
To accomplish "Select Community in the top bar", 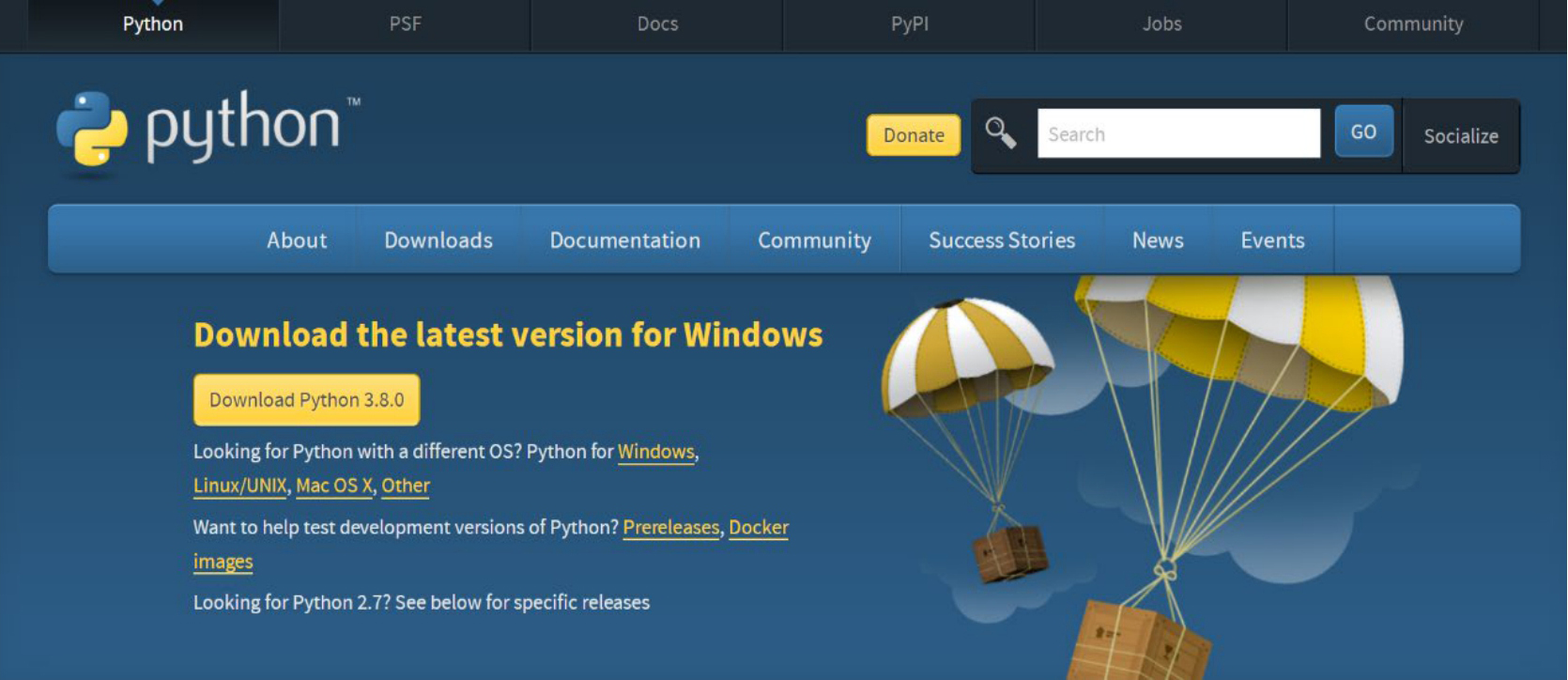I will pyautogui.click(x=1413, y=24).
